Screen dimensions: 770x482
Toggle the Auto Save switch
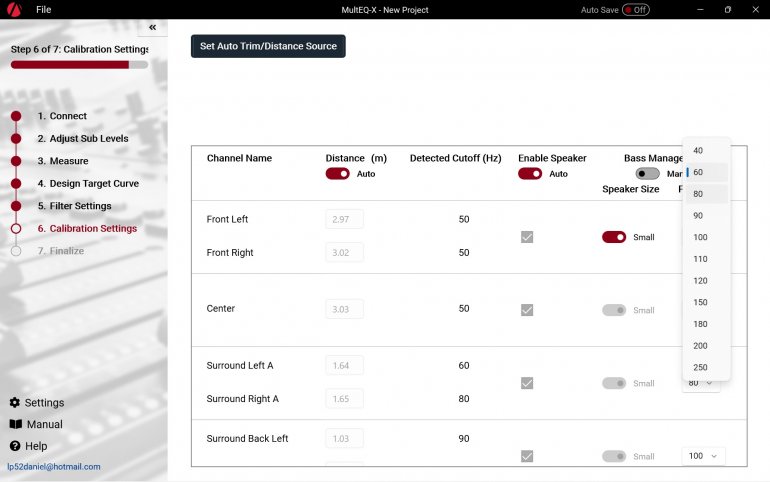pos(635,10)
